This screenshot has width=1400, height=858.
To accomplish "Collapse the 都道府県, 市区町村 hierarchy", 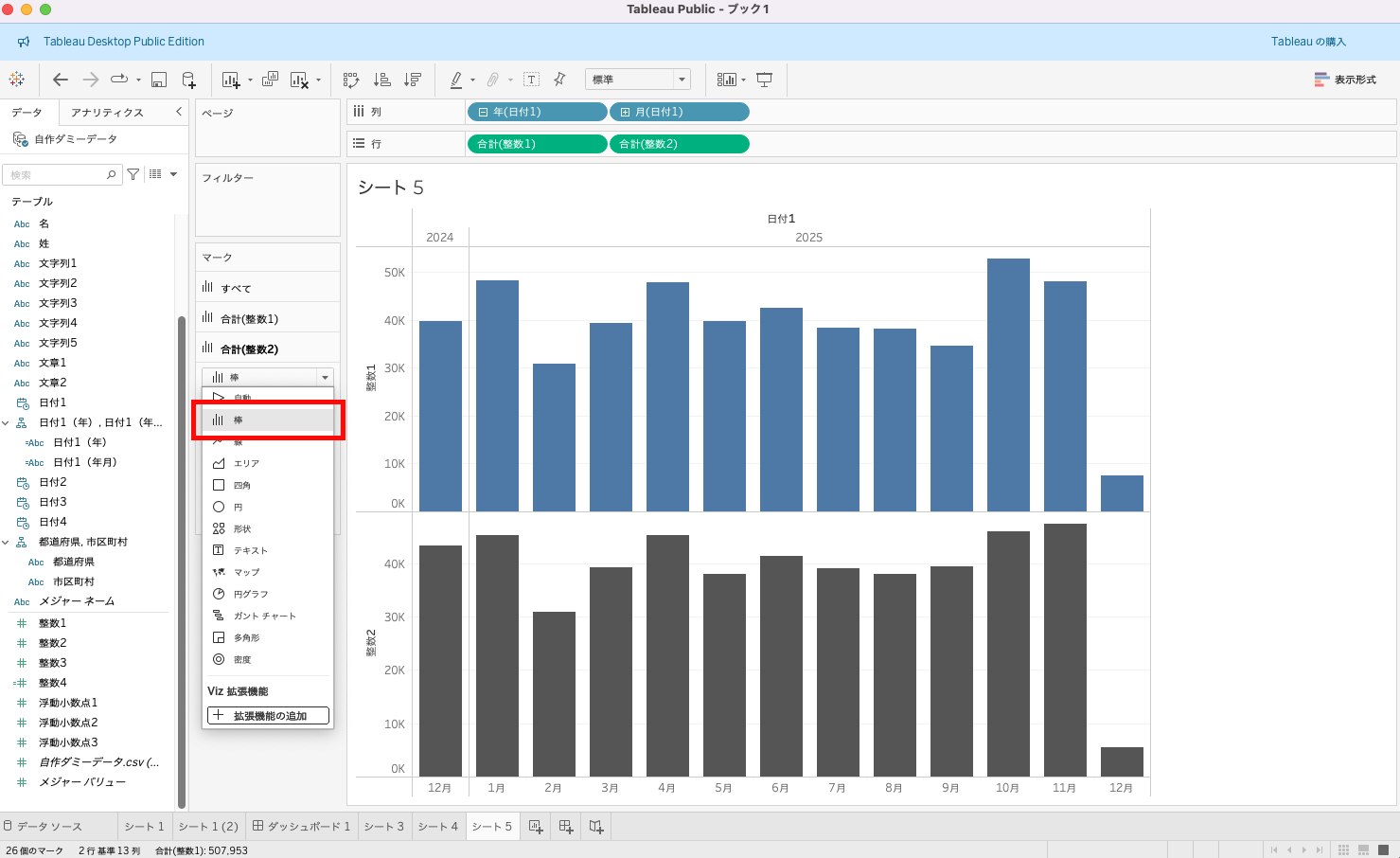I will tap(7, 543).
